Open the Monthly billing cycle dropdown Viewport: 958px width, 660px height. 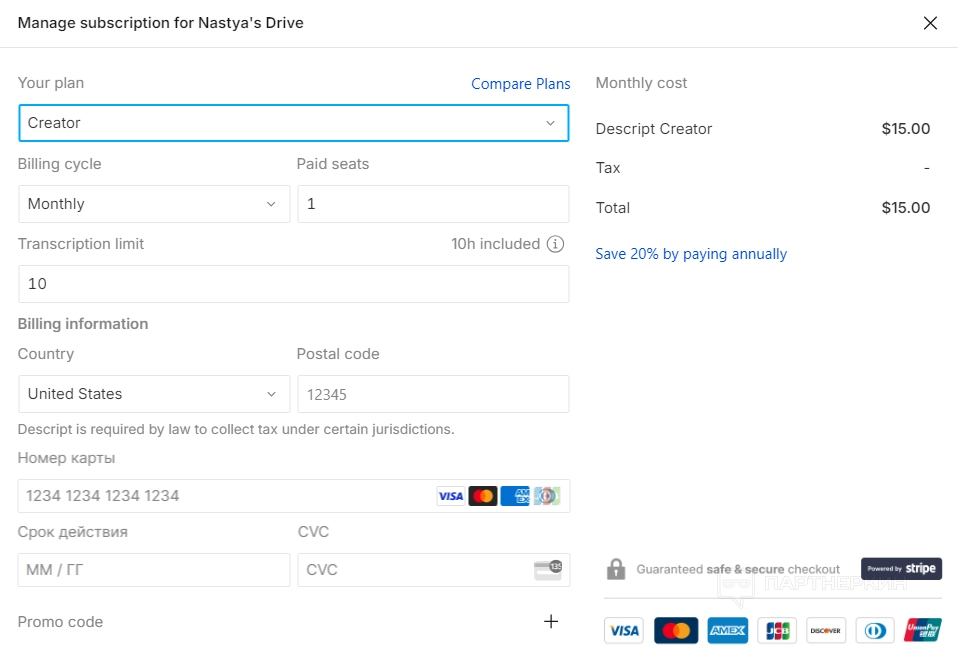point(154,204)
